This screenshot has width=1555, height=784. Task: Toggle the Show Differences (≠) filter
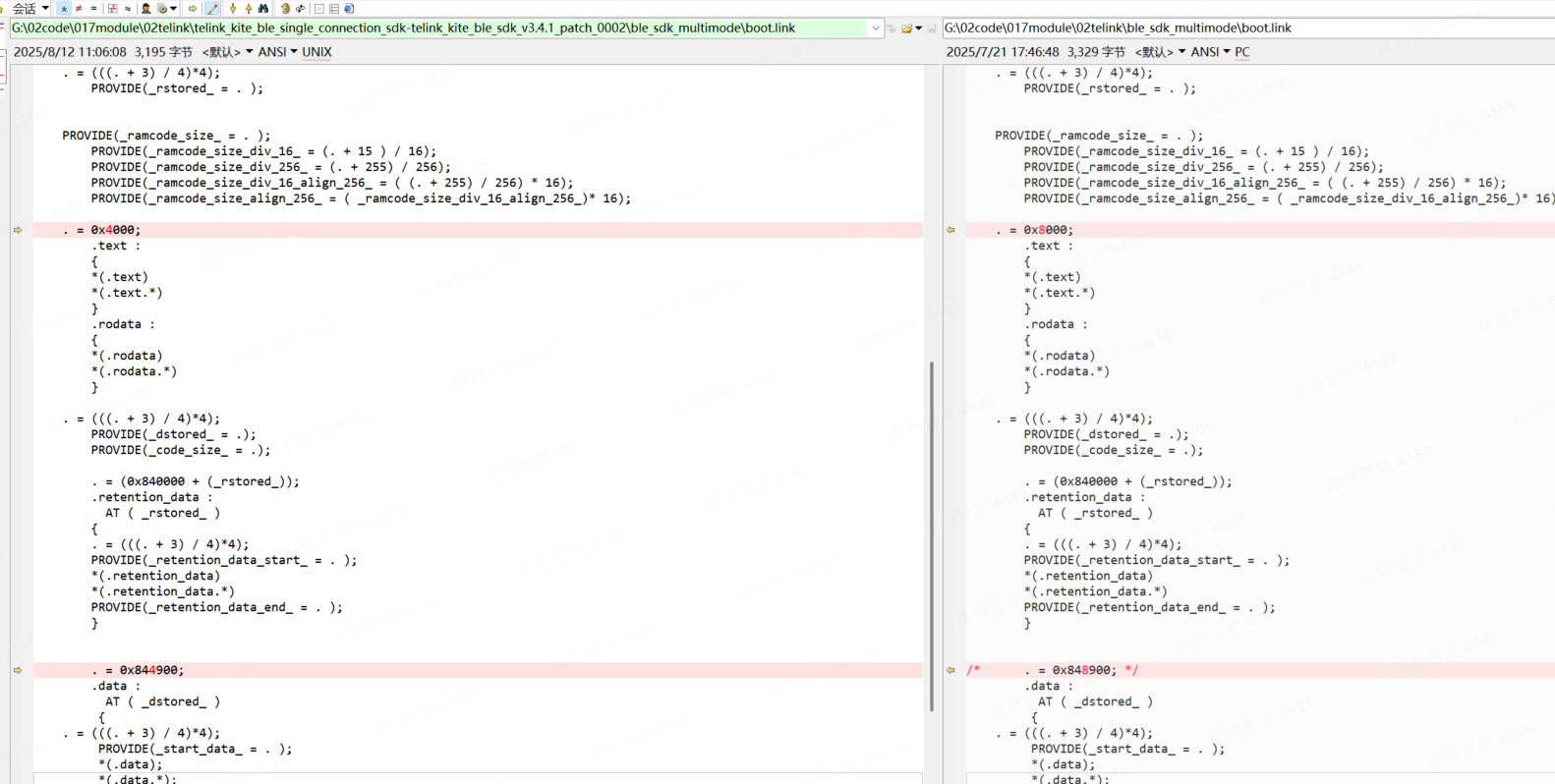coord(79,8)
